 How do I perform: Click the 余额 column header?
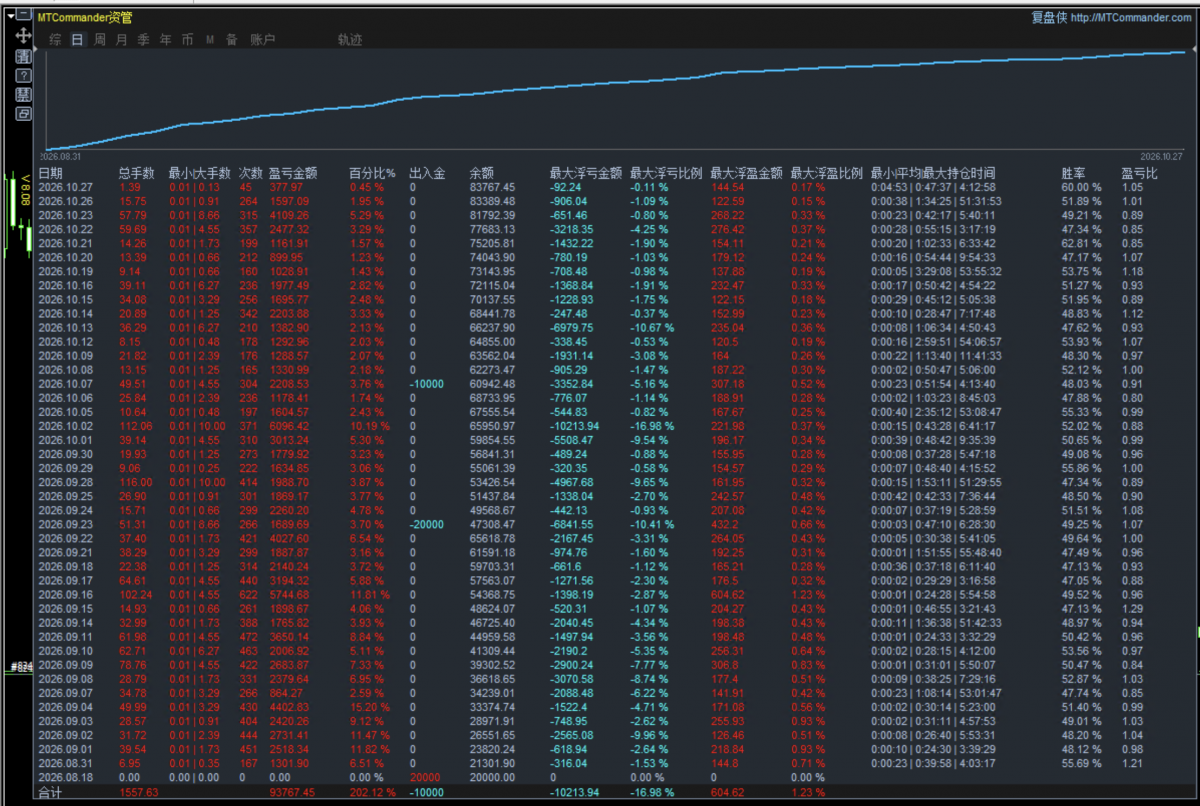482,173
